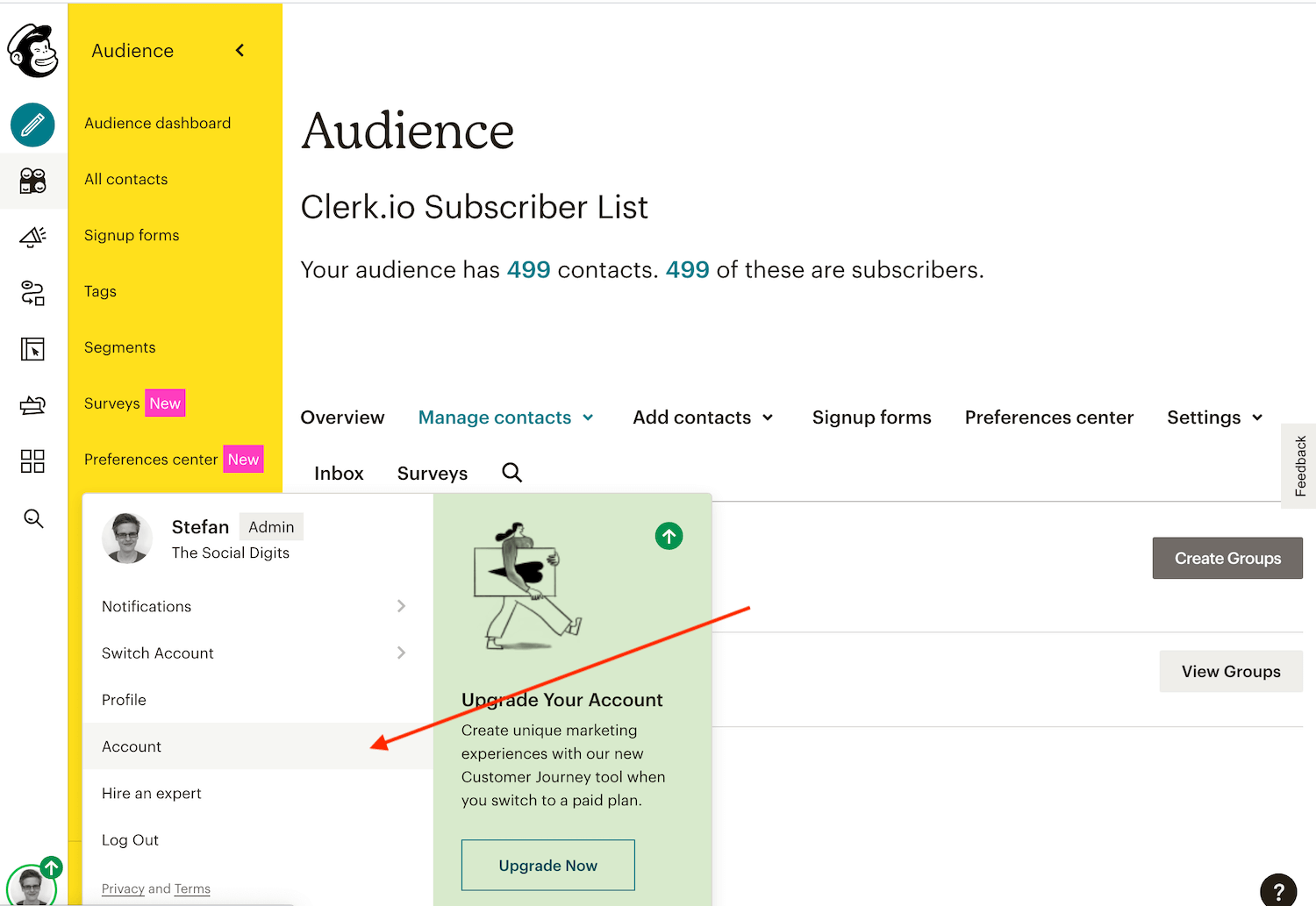Click the Create Groups button
This screenshot has width=1316, height=906.
1227,559
